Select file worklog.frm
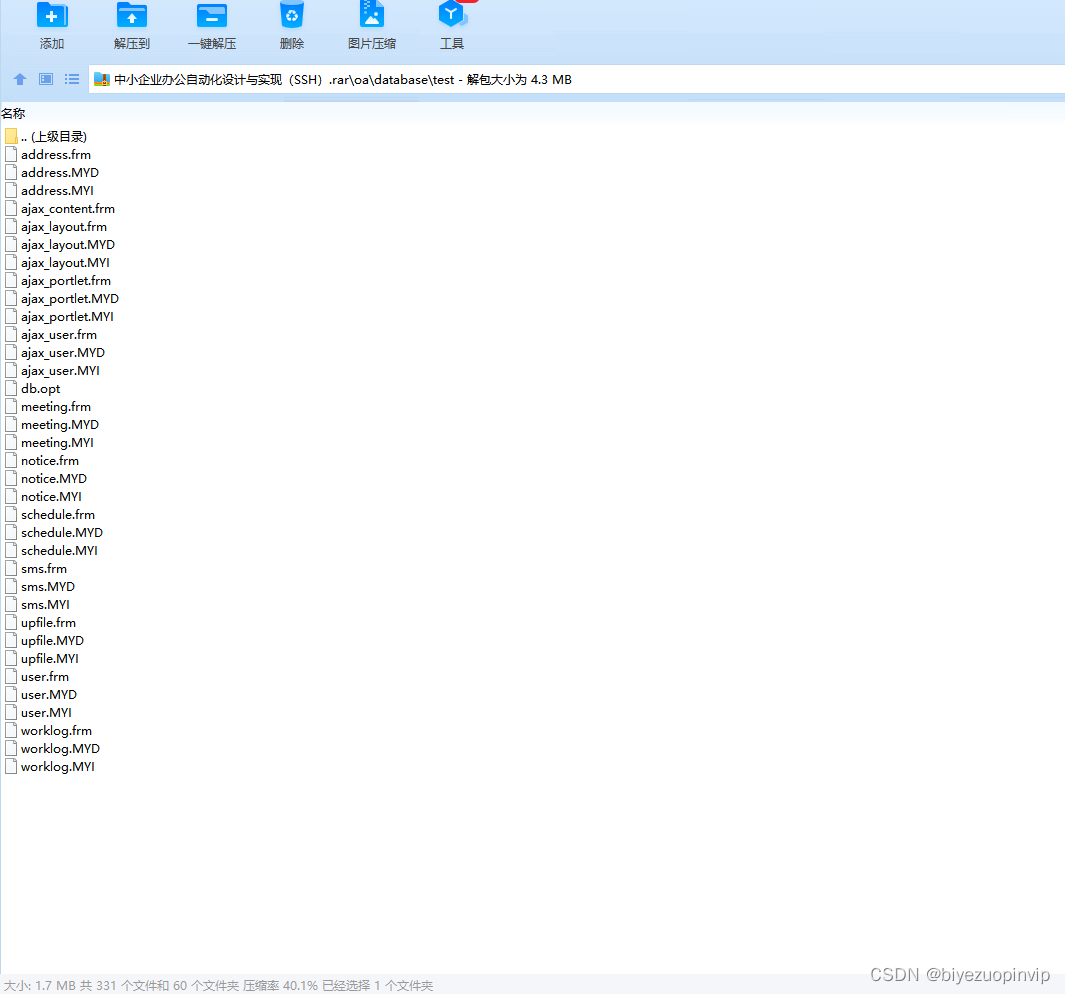The image size is (1065, 994). [x=56, y=730]
